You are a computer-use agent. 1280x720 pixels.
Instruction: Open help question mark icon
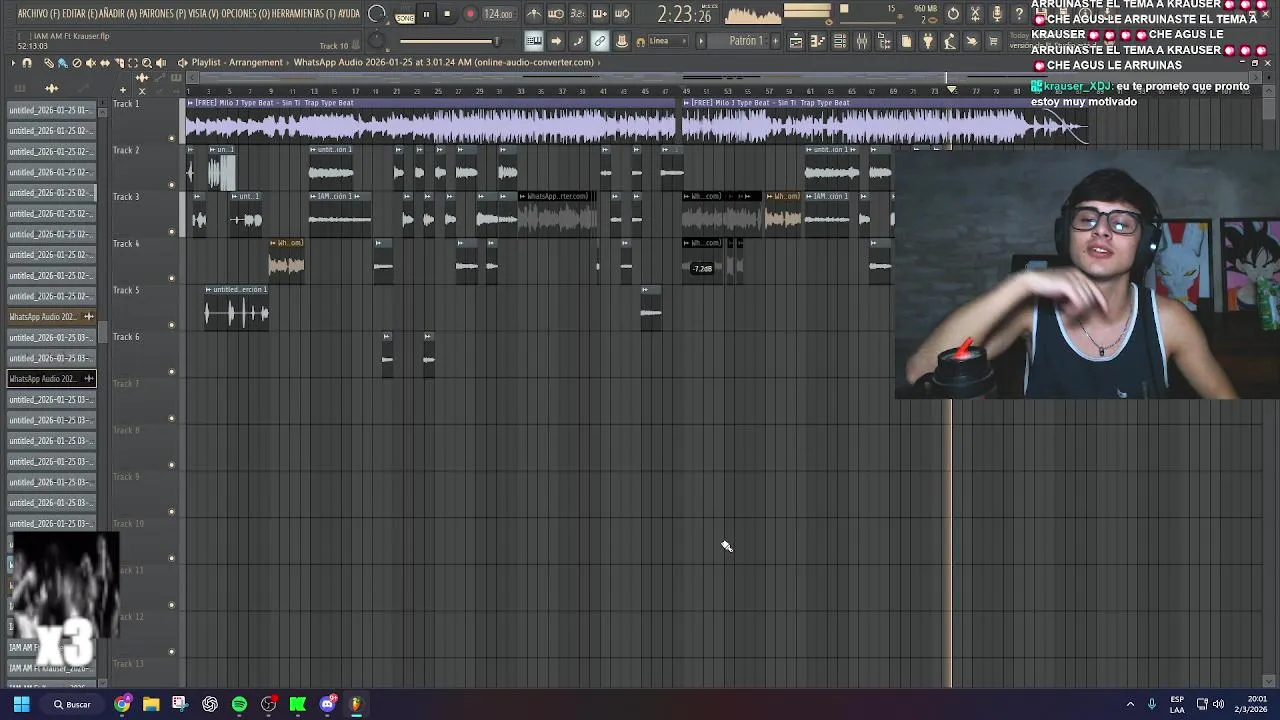tap(1019, 14)
